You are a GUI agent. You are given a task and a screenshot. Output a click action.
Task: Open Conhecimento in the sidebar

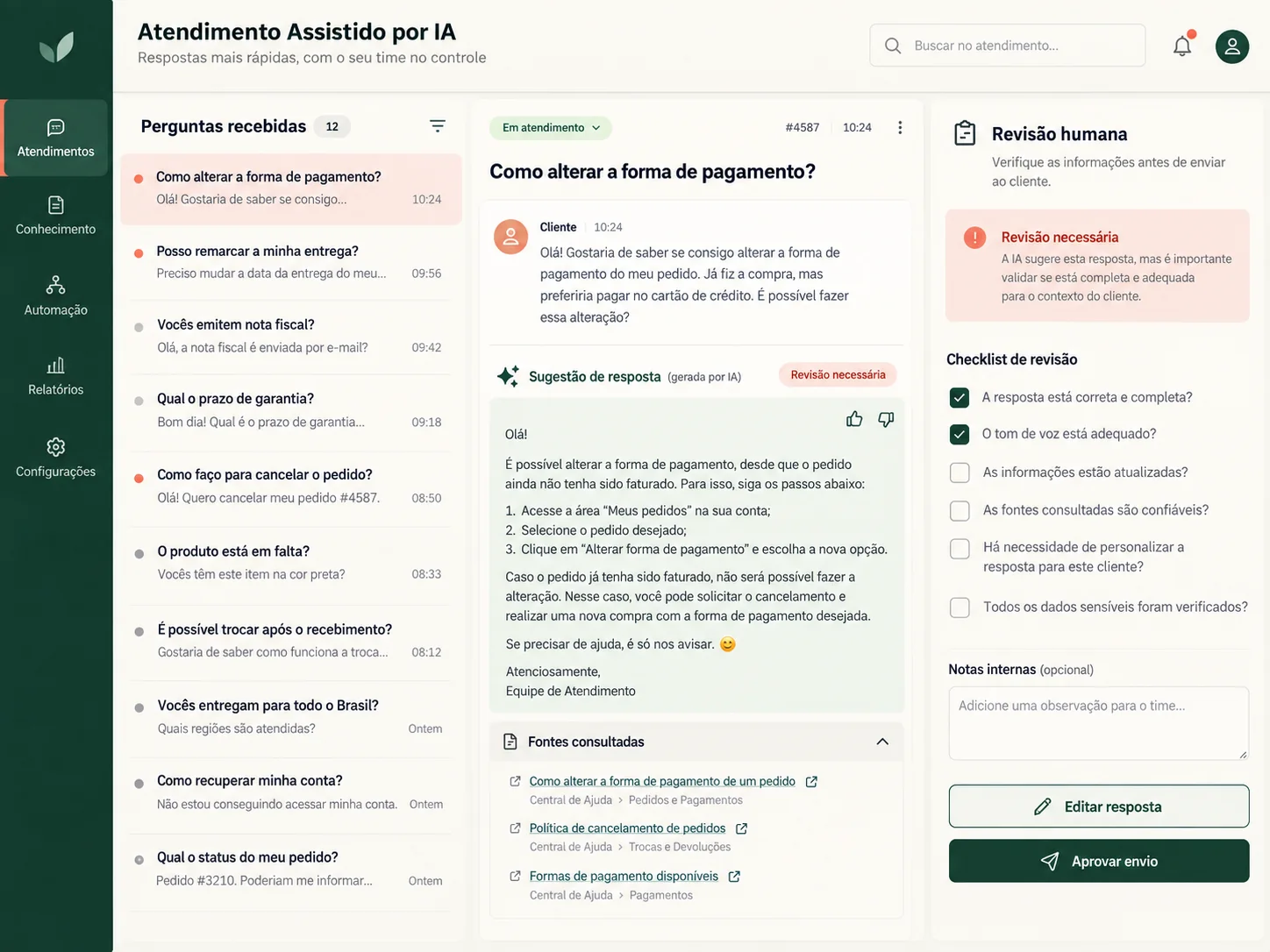(55, 216)
